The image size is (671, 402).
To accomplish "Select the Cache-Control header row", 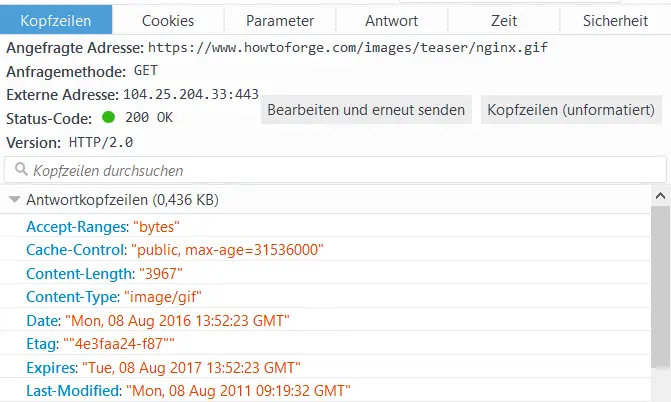I will point(325,250).
